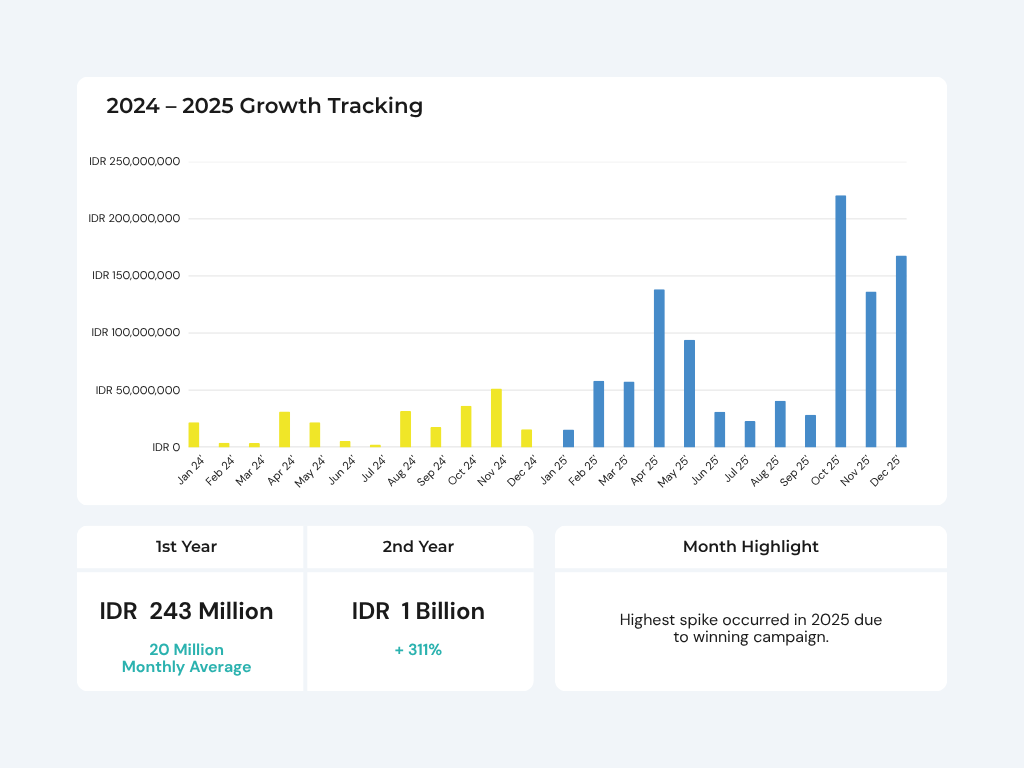Click the "2024 – 2025 Growth Tracking" title
1024x768 pixels.
point(264,106)
